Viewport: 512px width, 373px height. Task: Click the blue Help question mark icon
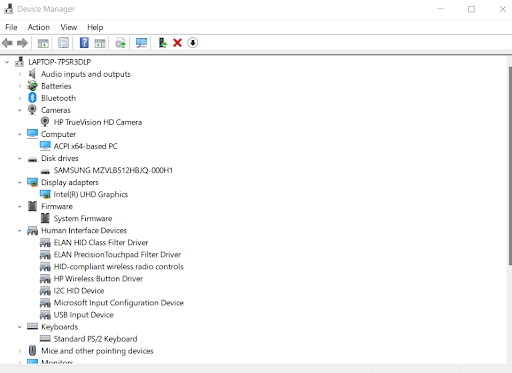pyautogui.click(x=84, y=43)
